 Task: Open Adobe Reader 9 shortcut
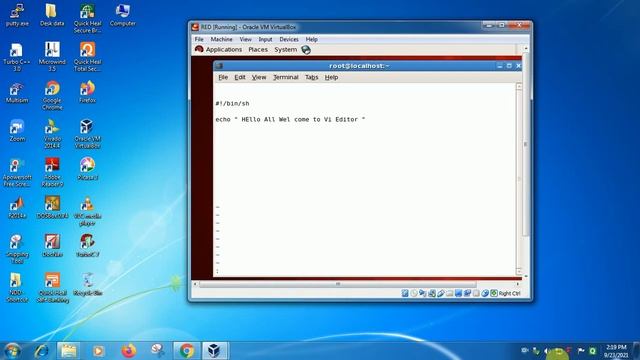click(x=52, y=172)
